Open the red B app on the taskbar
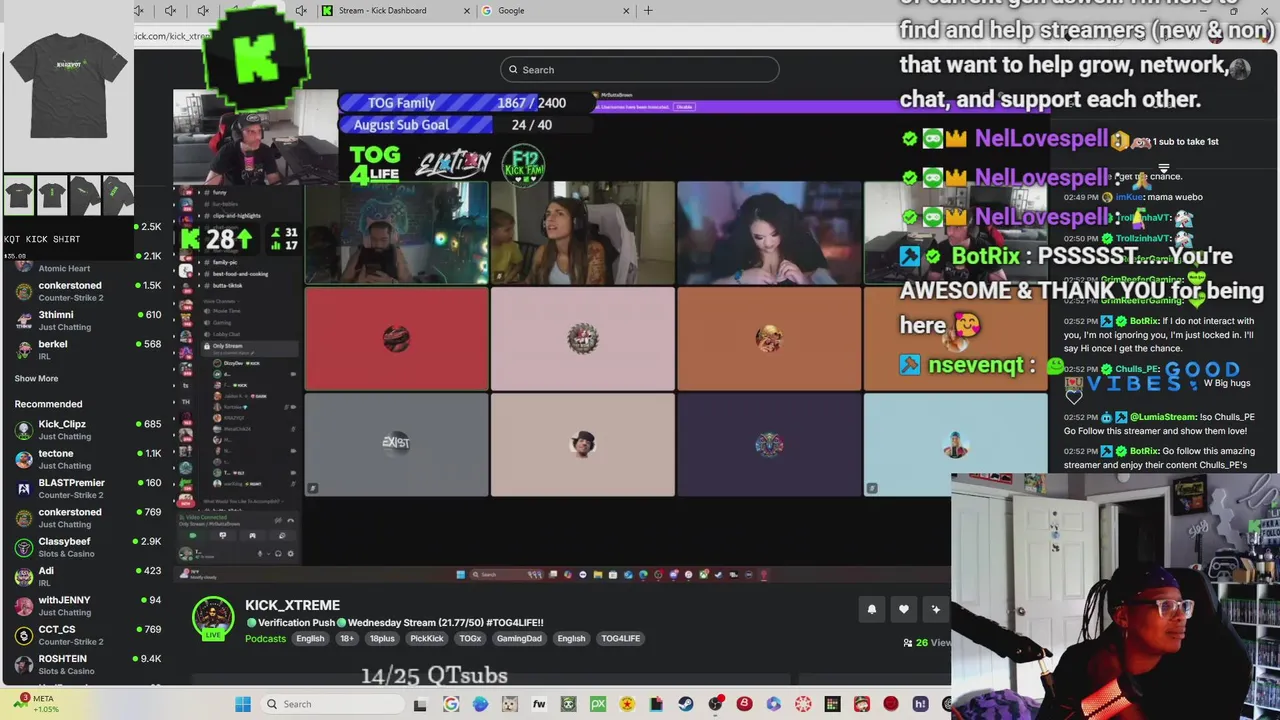 pyautogui.click(x=745, y=704)
